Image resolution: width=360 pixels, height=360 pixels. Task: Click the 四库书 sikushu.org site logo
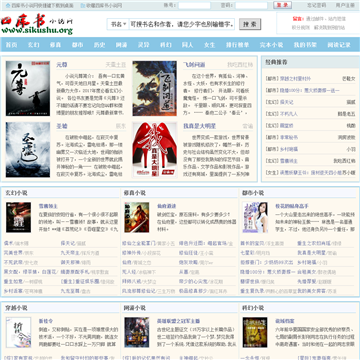click(x=37, y=24)
